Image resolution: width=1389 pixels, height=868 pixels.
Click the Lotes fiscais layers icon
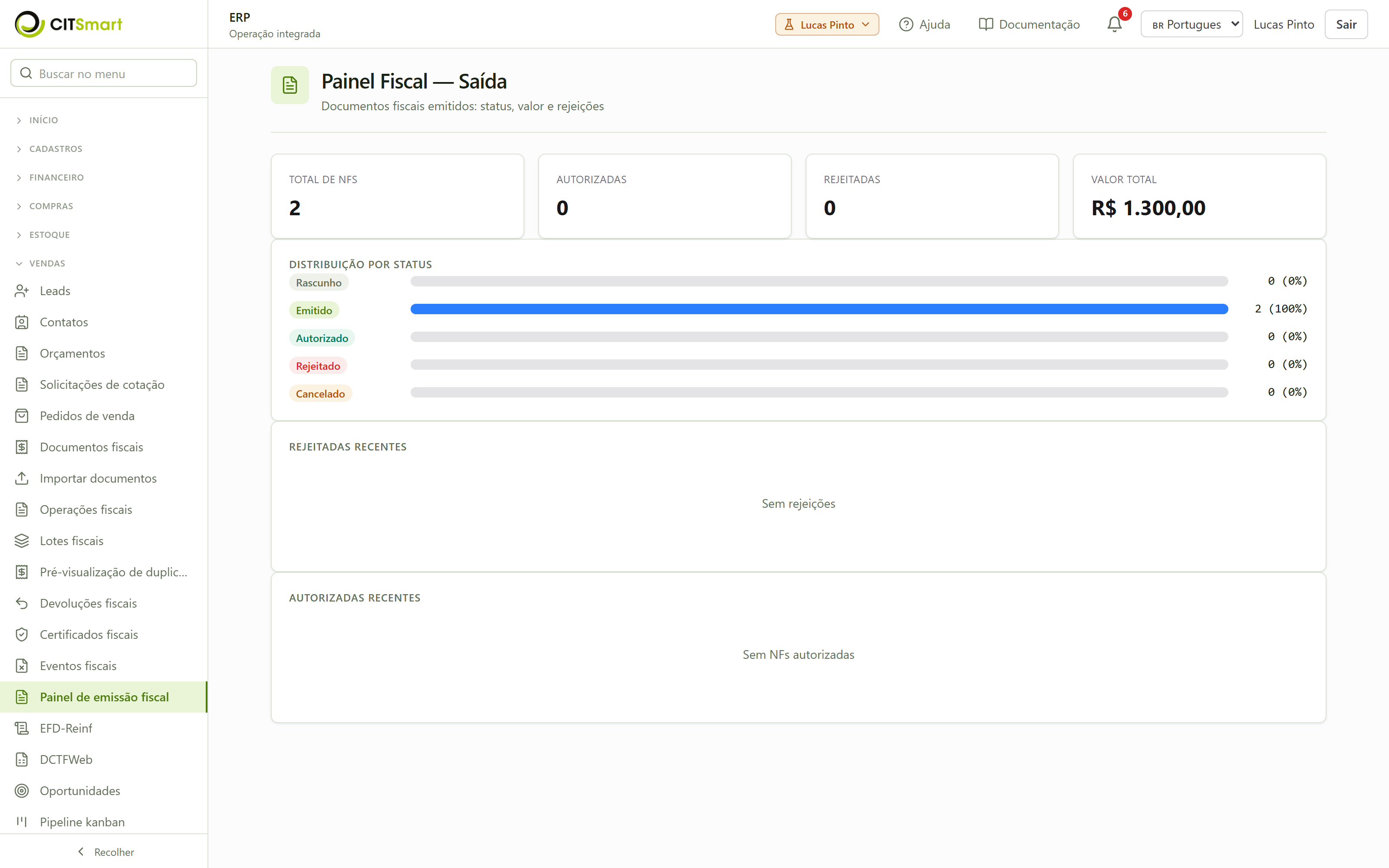pyautogui.click(x=22, y=541)
